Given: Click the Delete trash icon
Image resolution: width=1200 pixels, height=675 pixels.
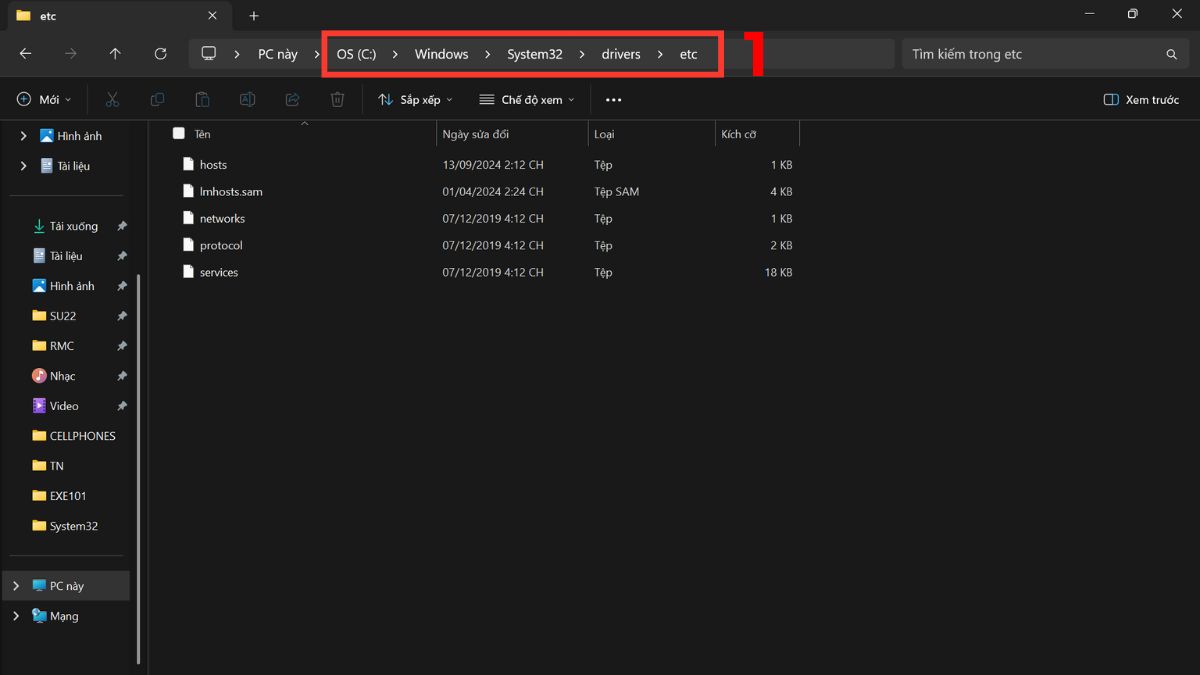Looking at the screenshot, I should tap(338, 100).
